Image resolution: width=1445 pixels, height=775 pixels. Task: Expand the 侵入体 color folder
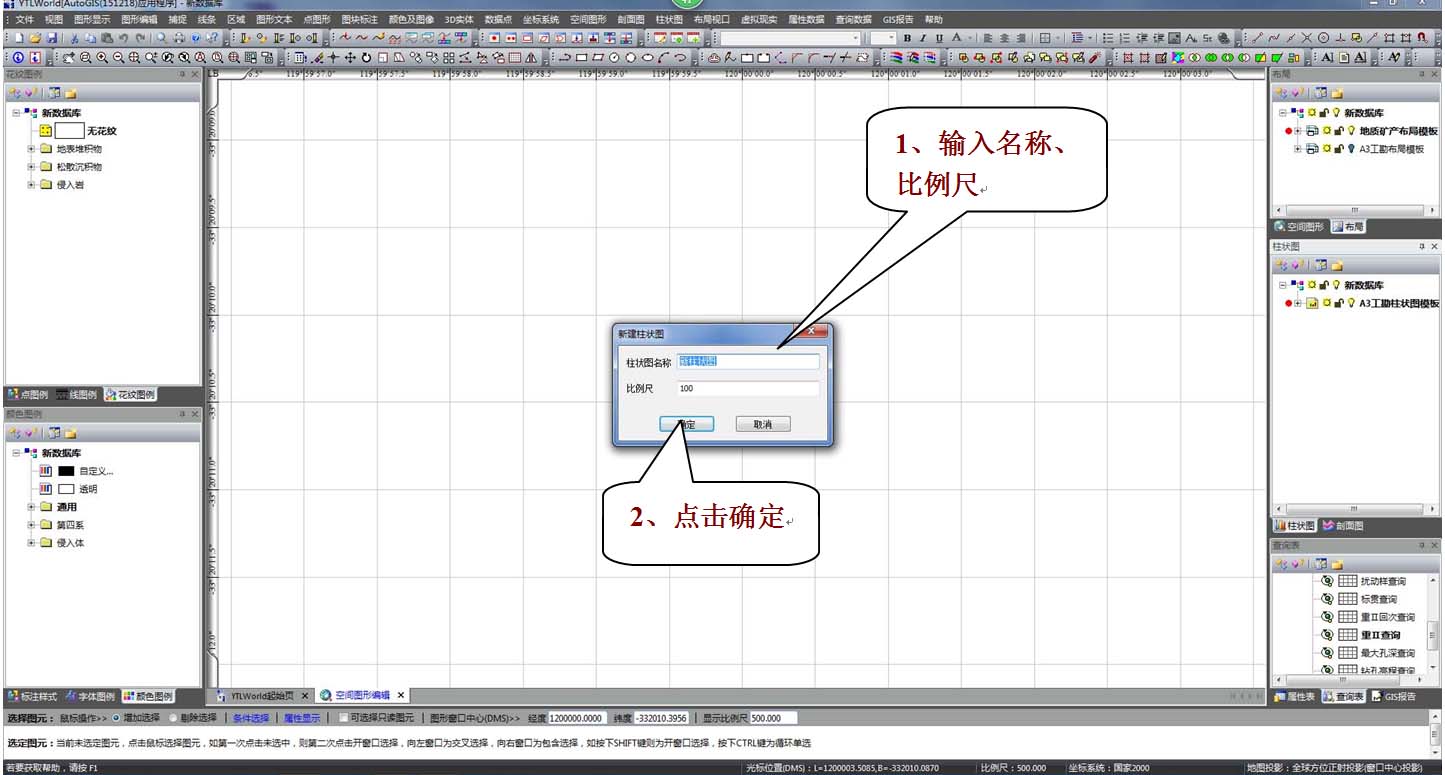point(31,543)
